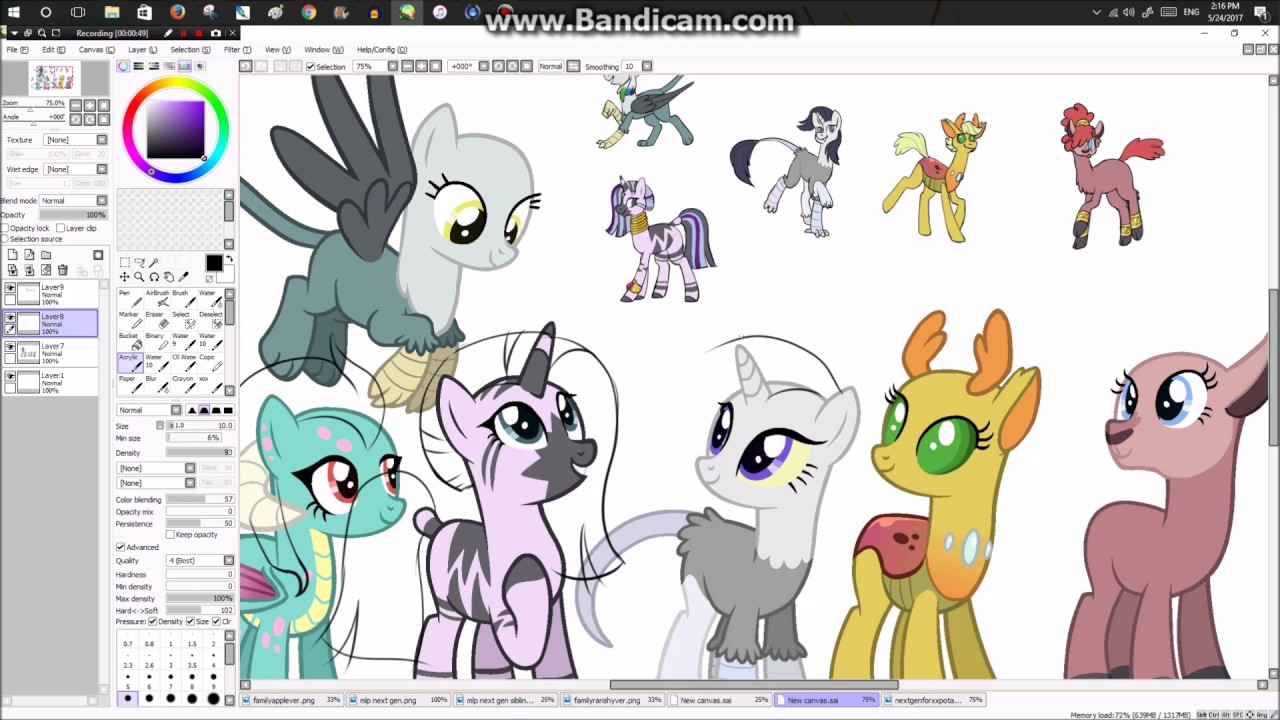1280x720 pixels.
Task: Click the undo arrow in toolbar
Action: pyautogui.click(x=245, y=66)
